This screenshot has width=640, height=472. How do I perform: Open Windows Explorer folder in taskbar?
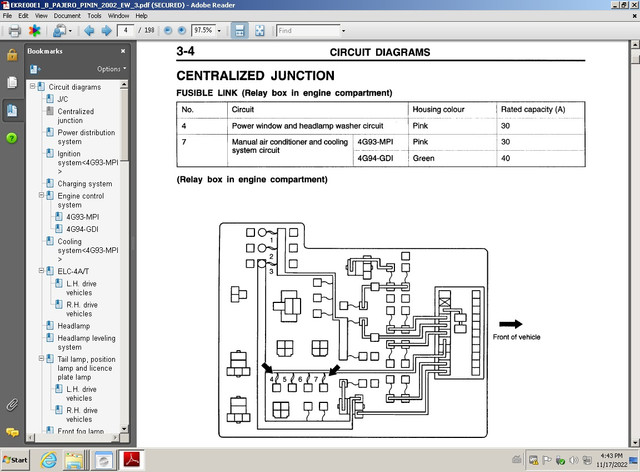point(74,460)
